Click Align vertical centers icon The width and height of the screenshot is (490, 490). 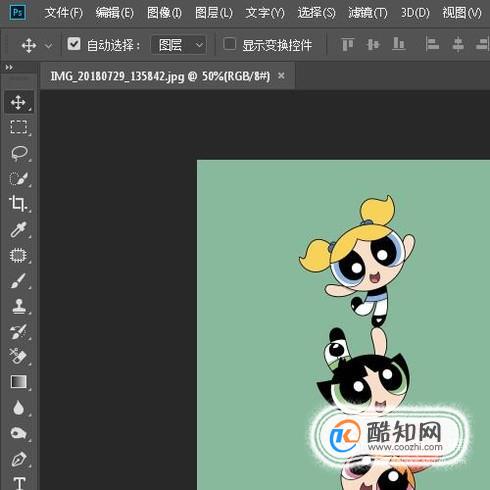(x=373, y=44)
